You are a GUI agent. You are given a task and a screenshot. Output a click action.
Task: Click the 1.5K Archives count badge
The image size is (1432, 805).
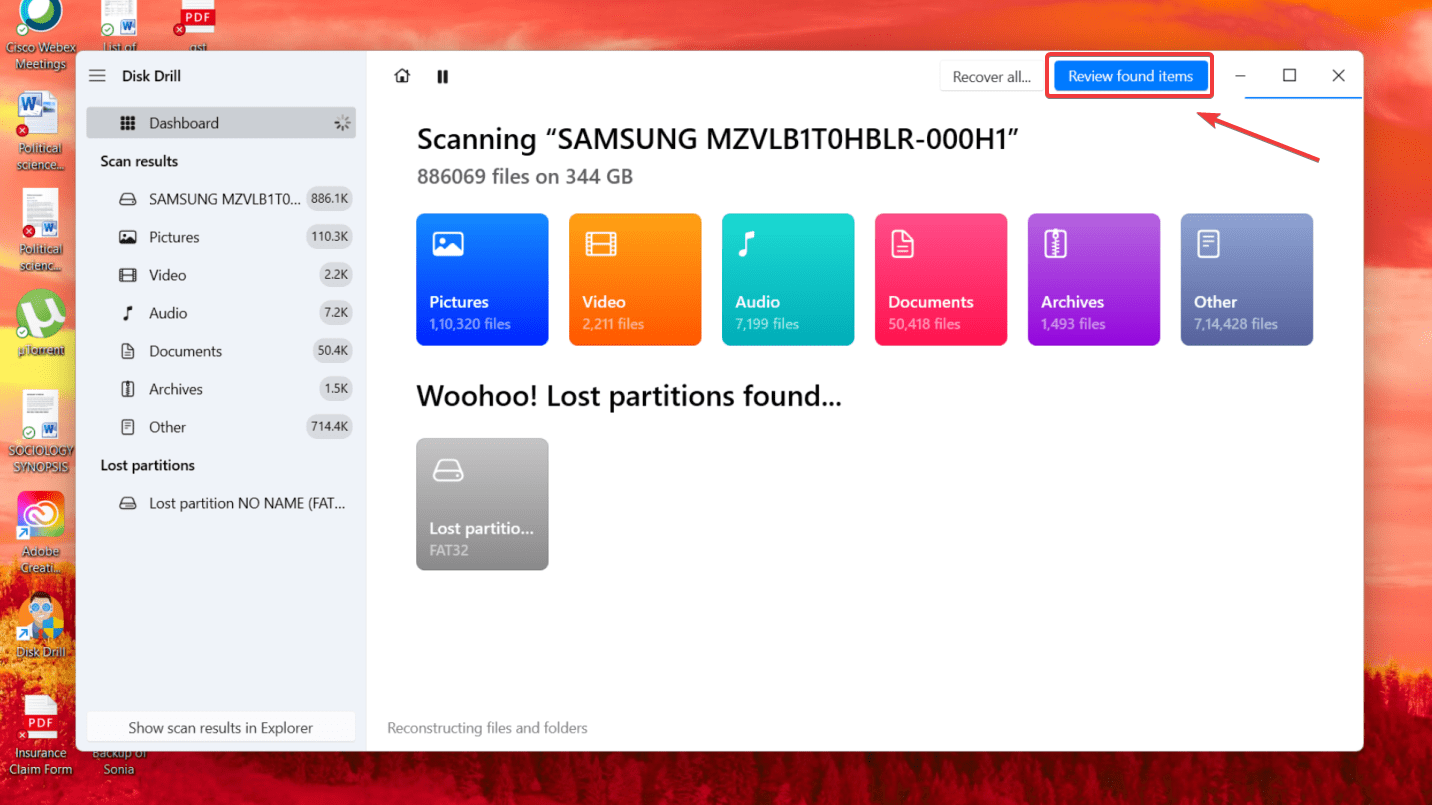[336, 389]
